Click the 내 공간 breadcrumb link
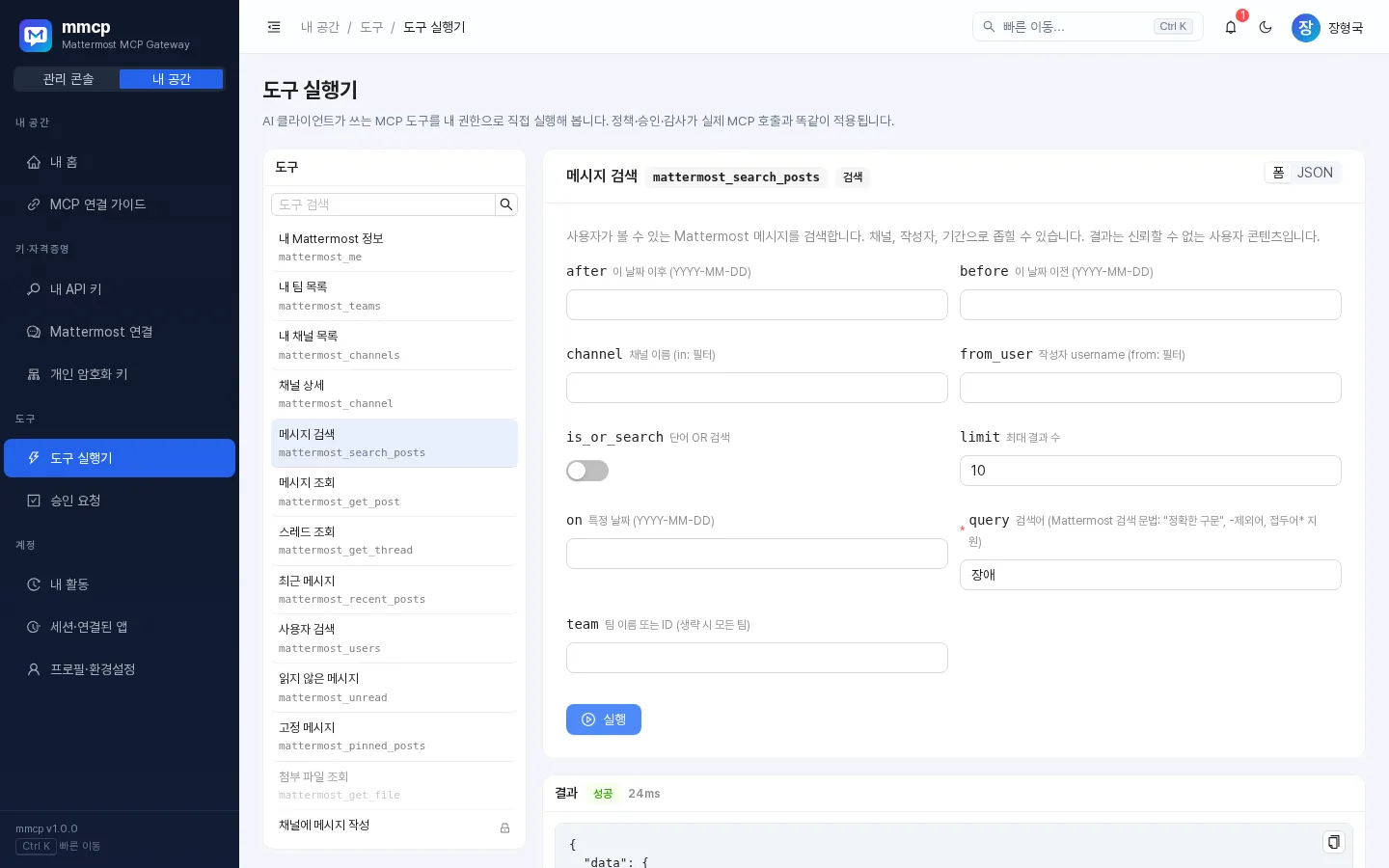 (320, 27)
